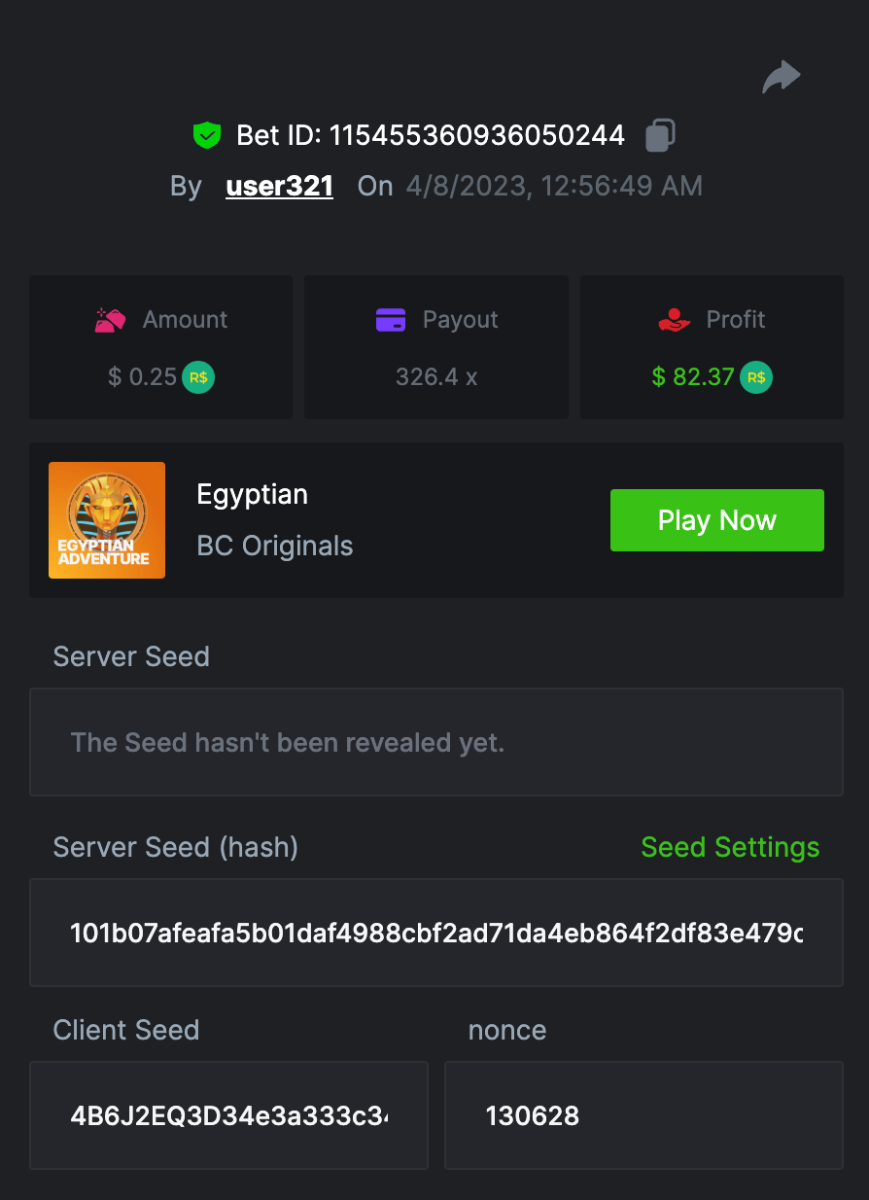Open the user321 profile link

pyautogui.click(x=279, y=186)
